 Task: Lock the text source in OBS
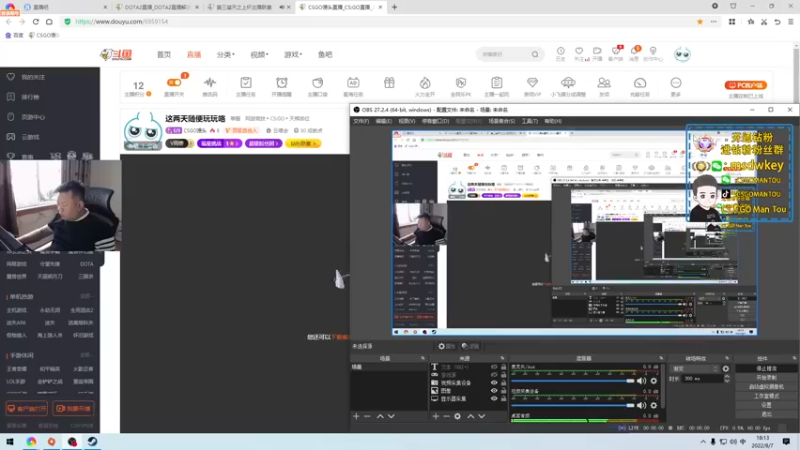(504, 367)
